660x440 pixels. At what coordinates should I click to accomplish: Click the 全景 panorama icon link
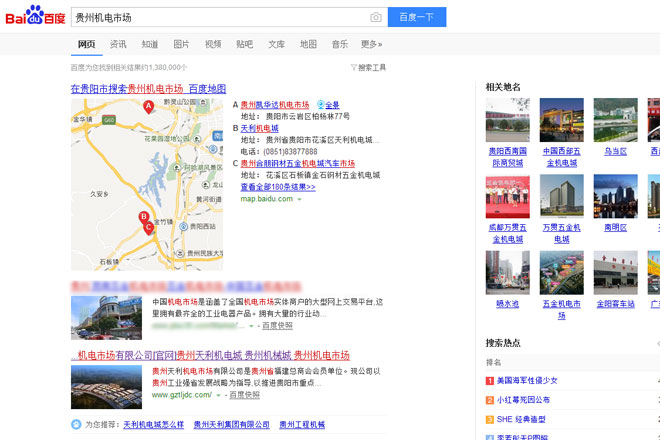[x=328, y=105]
